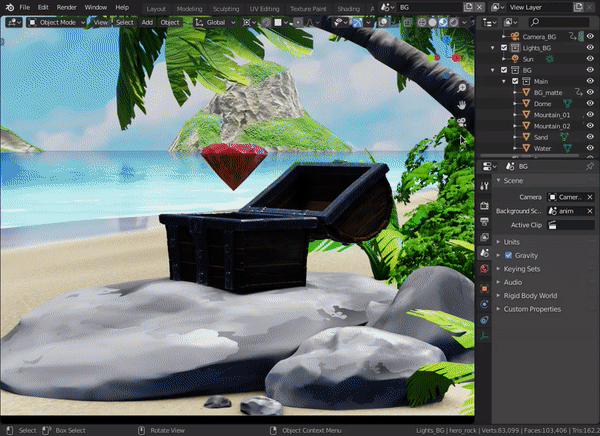The height and width of the screenshot is (436, 600).
Task: Select wireframe viewport shading
Action: [422, 23]
